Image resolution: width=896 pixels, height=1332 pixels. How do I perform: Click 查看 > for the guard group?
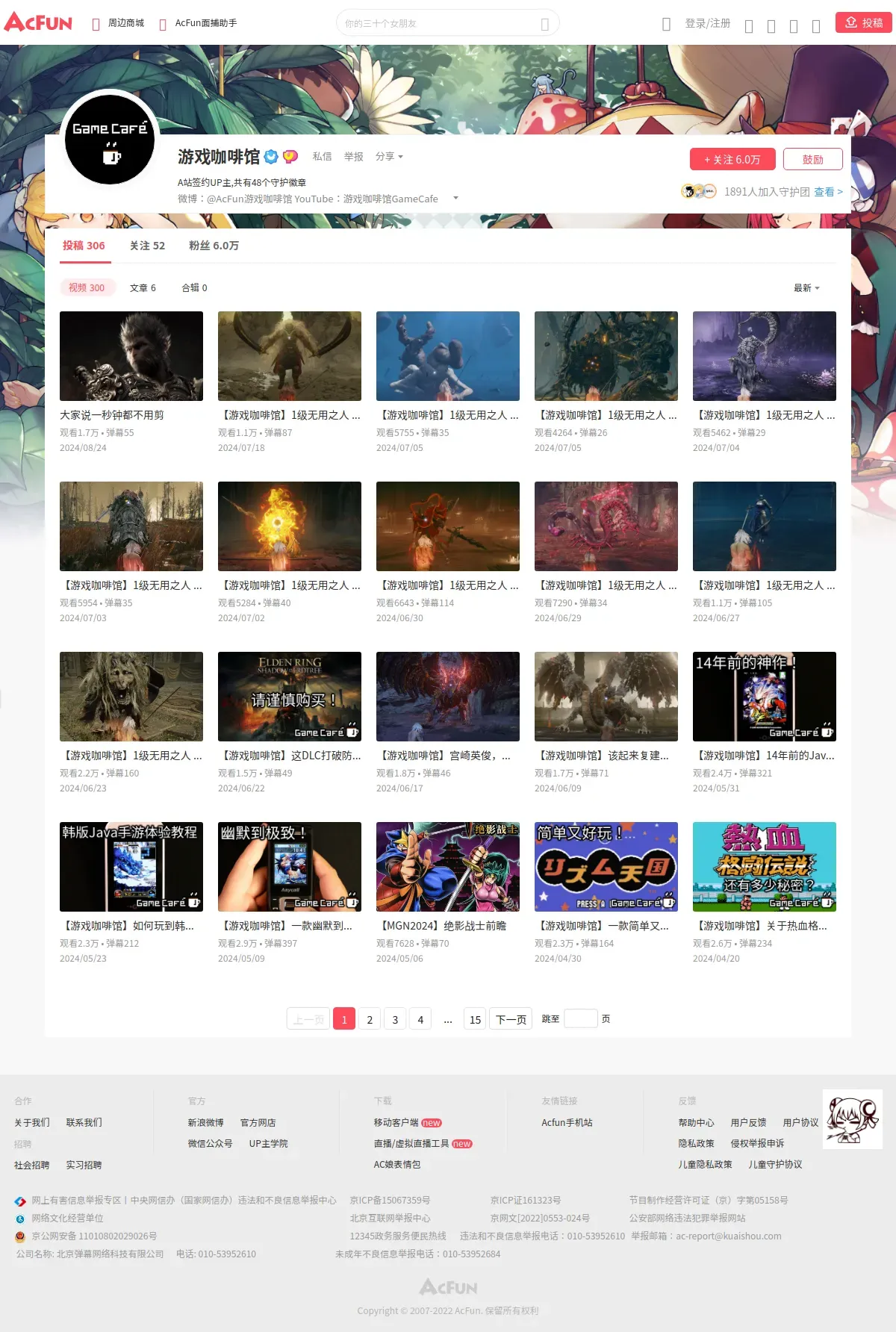[x=828, y=192]
